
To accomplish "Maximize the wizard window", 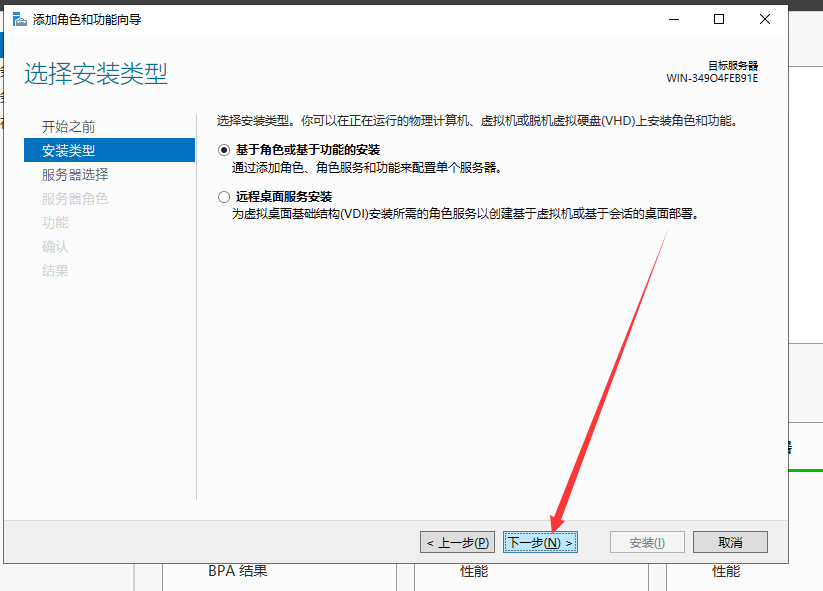I will point(718,19).
